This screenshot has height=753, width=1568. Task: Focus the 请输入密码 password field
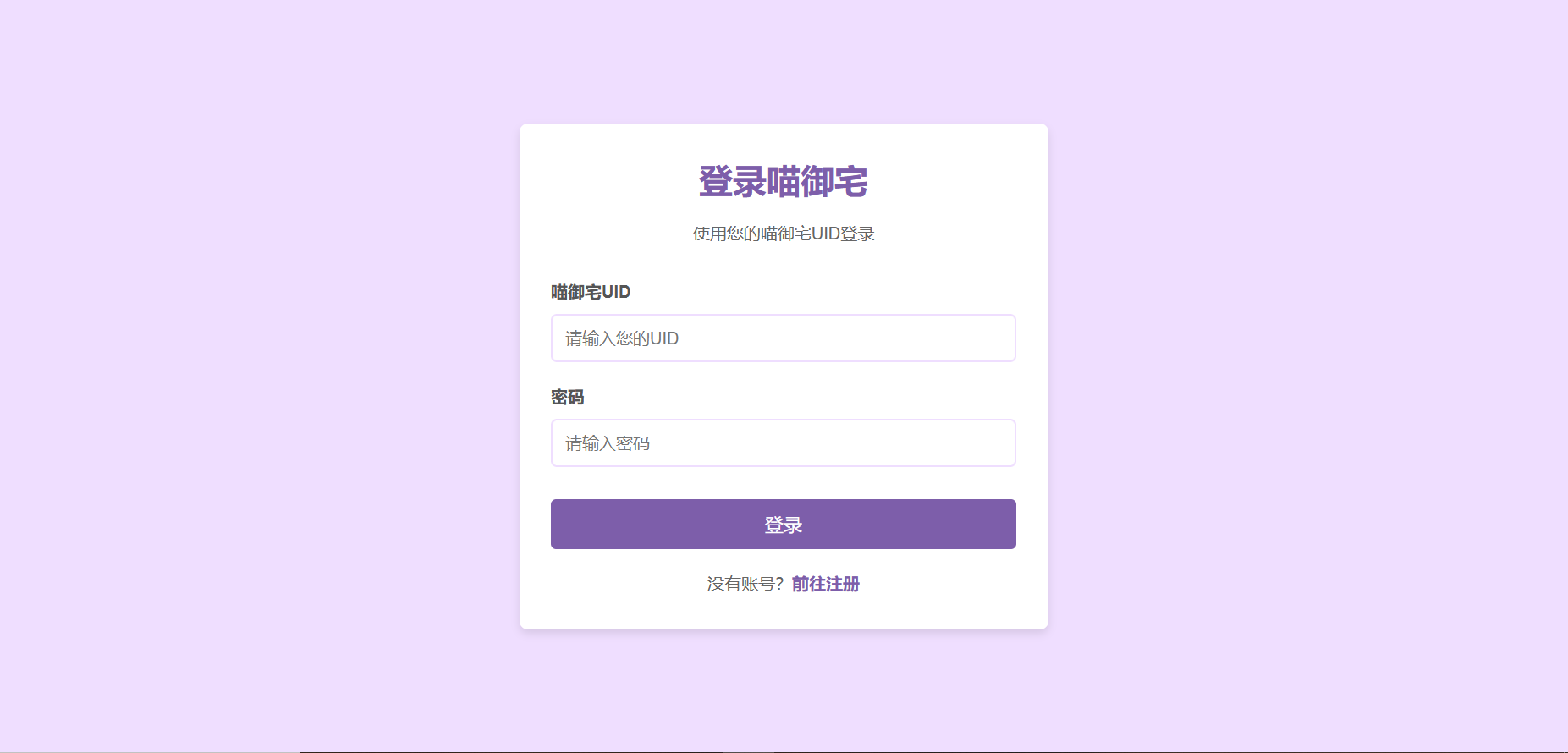pyautogui.click(x=783, y=442)
